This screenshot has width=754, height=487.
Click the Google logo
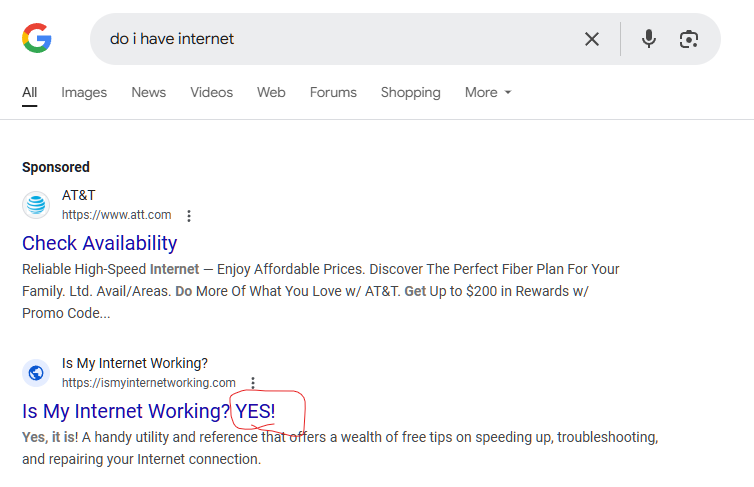[x=37, y=39]
